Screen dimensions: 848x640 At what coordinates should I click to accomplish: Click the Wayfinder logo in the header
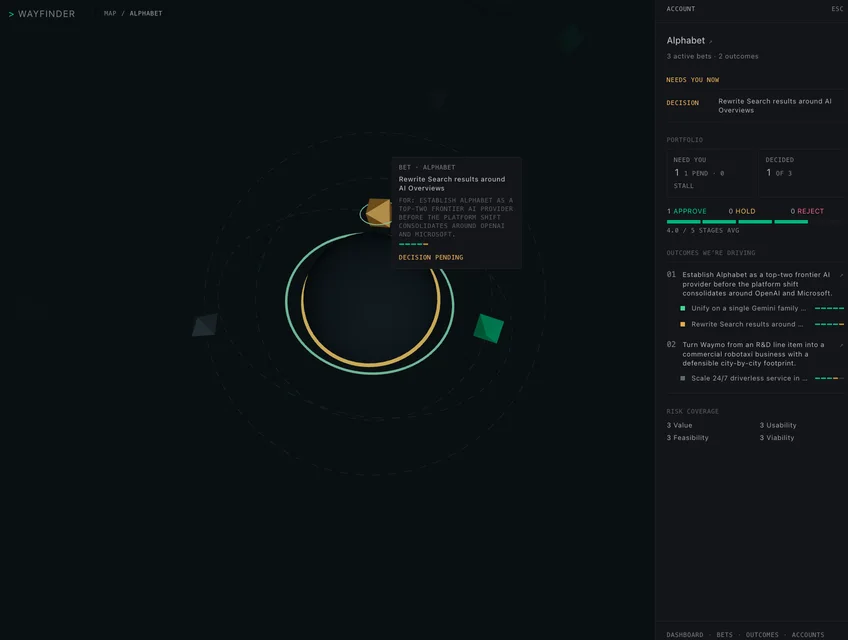click(x=42, y=14)
